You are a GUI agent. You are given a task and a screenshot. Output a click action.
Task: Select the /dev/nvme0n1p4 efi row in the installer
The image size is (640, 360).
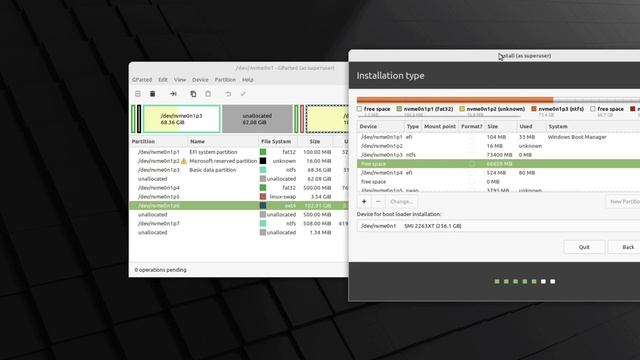tap(498, 173)
